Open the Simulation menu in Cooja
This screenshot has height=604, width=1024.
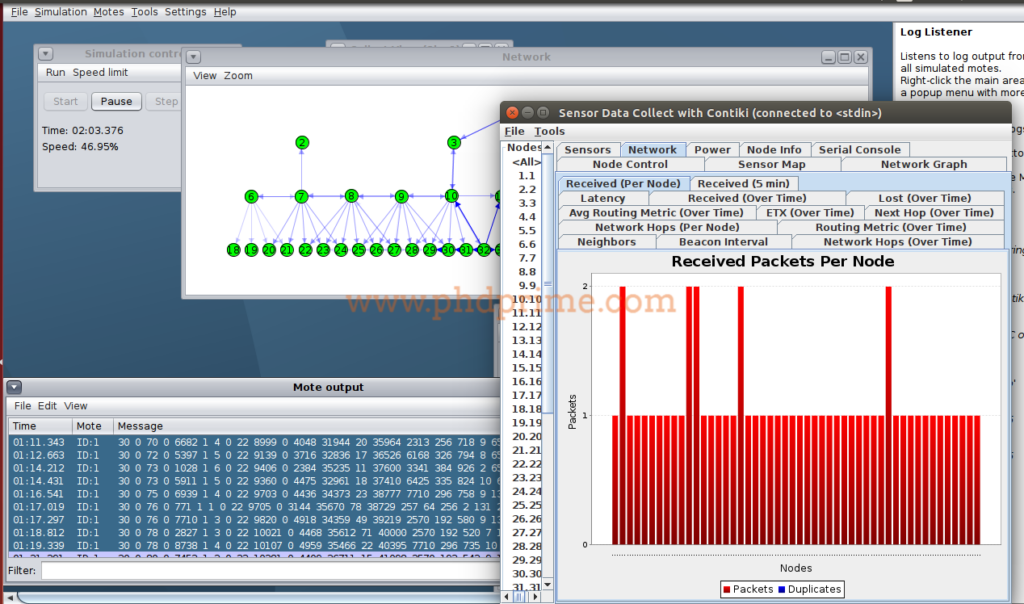coord(61,12)
